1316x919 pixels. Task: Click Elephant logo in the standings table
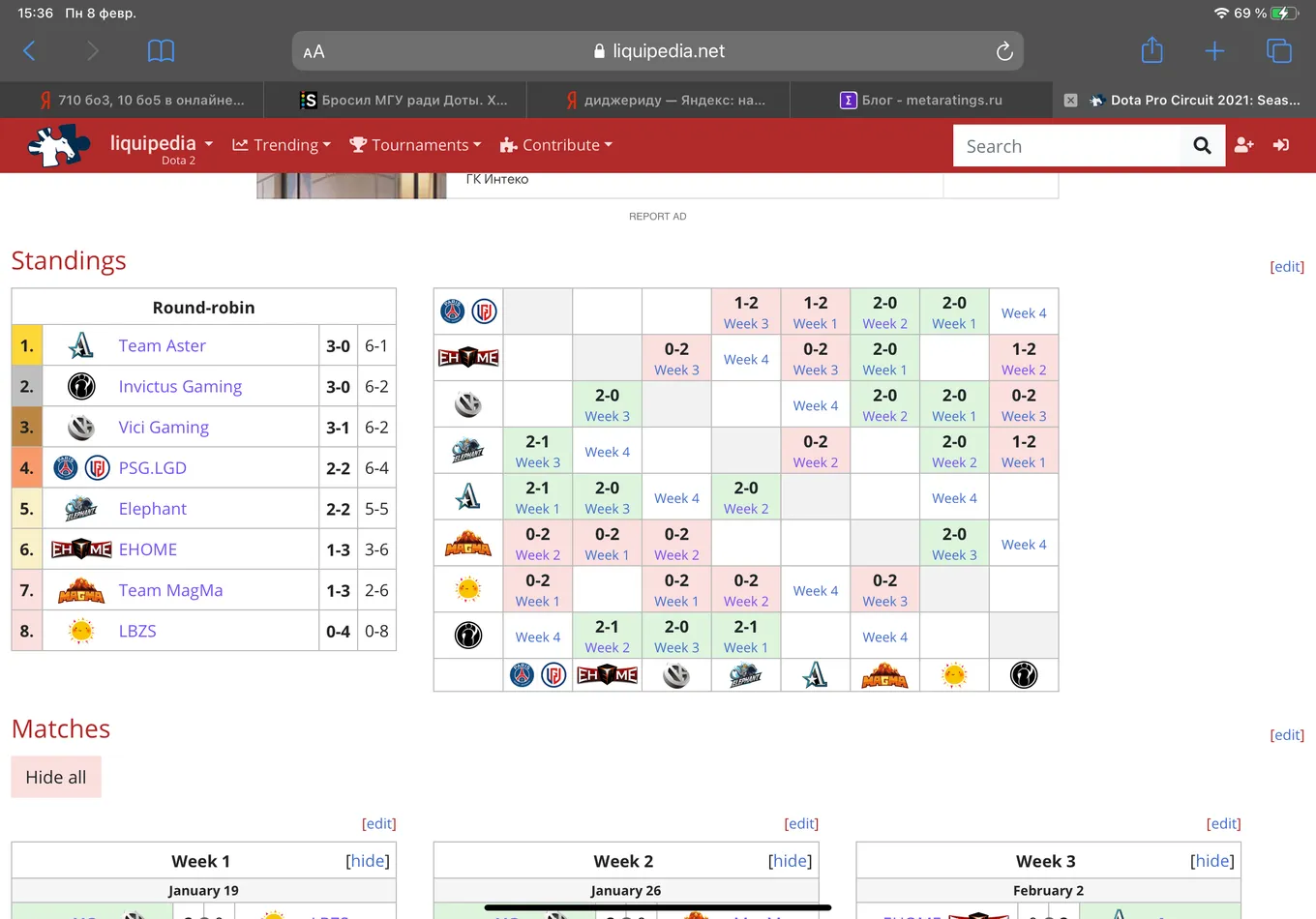pos(81,509)
